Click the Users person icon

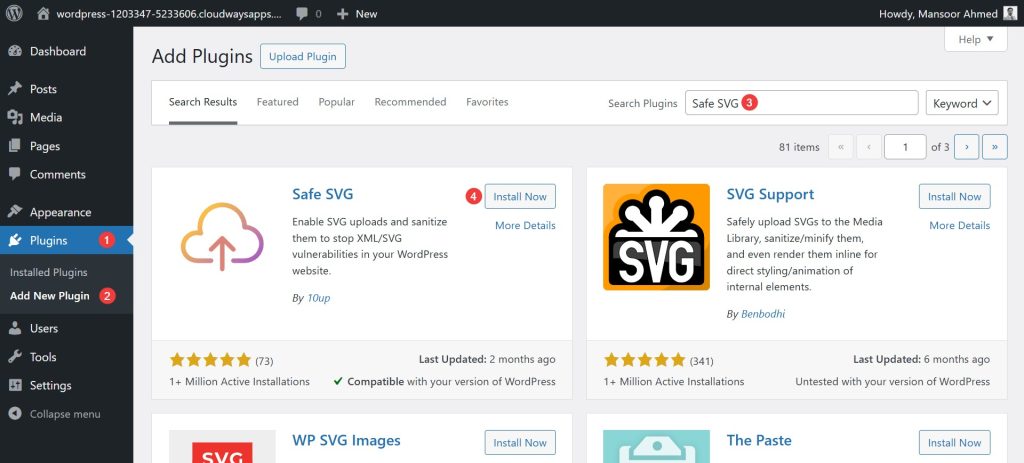coord(15,328)
